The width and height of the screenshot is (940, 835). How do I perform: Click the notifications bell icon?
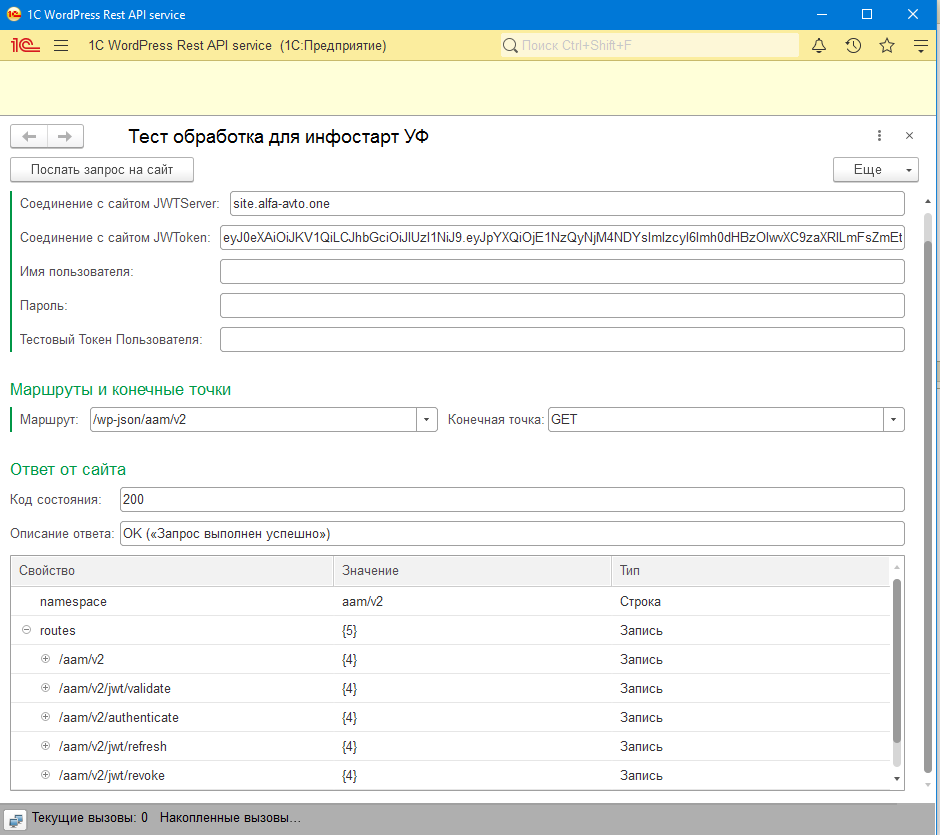[819, 46]
